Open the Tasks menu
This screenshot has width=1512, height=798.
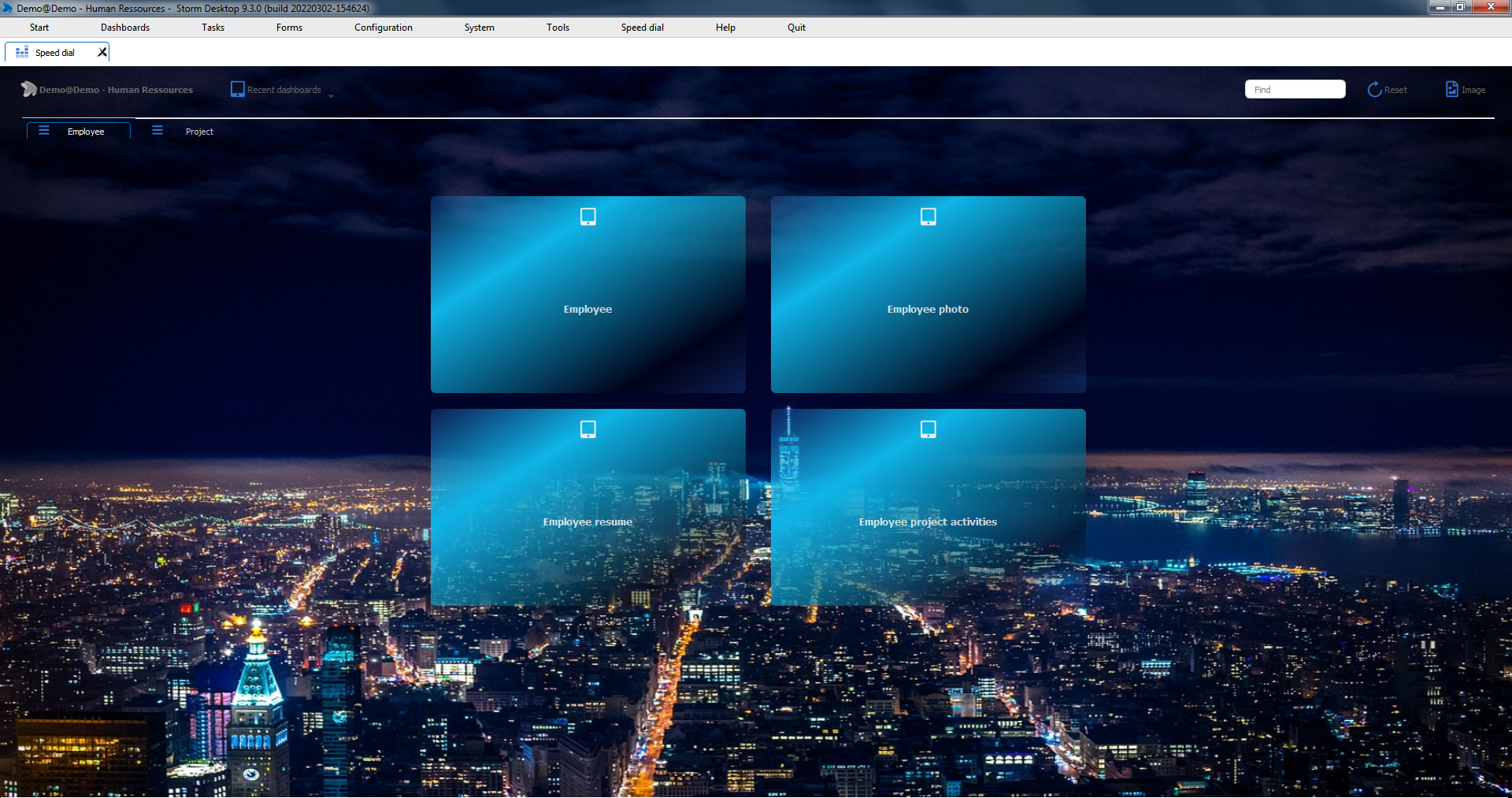213,28
